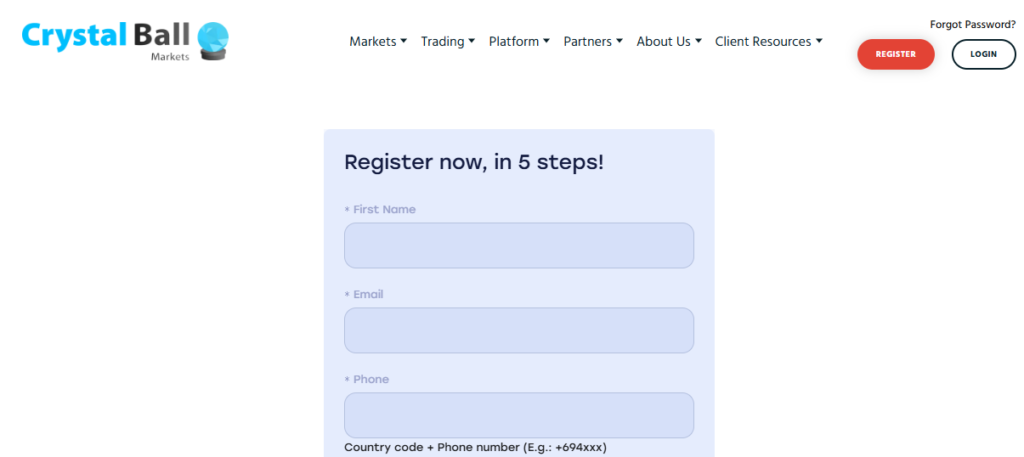This screenshot has height=457, width=1024.
Task: Expand the About Us dropdown arrow
Action: point(698,41)
